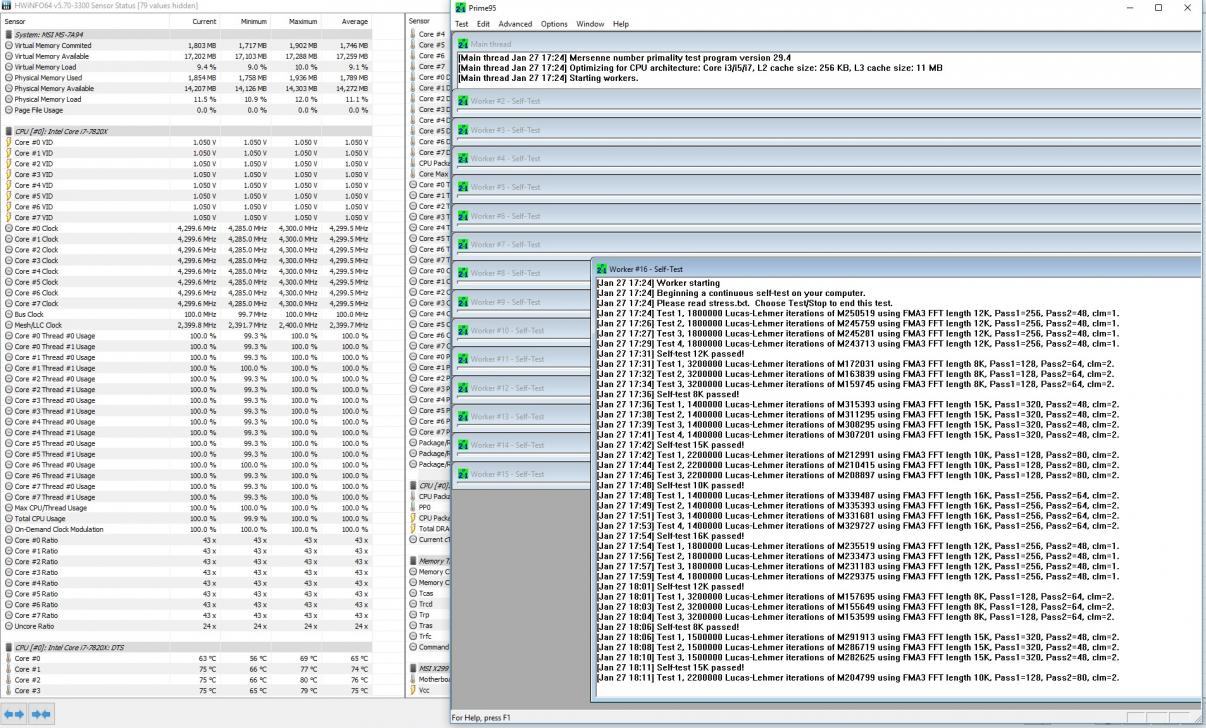The height and width of the screenshot is (728, 1206).
Task: Click the thermometer icon for Core #3 in DTS section
Action: pos(9,690)
